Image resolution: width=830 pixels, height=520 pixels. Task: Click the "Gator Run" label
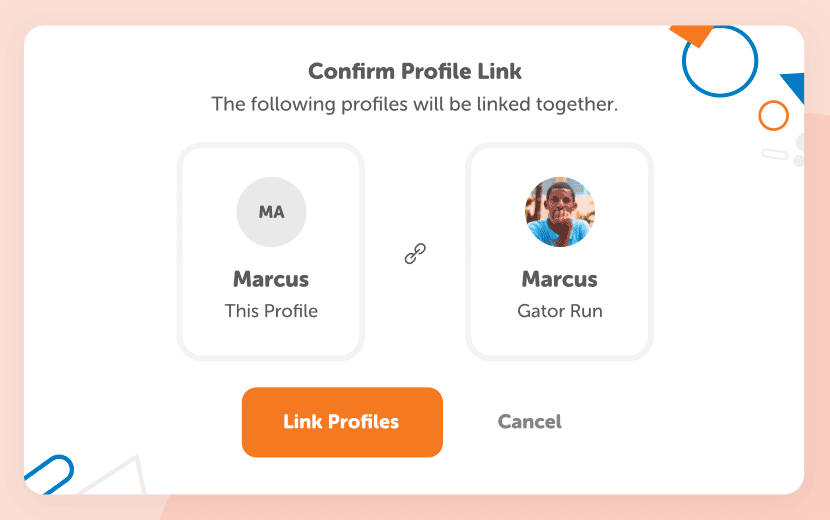560,311
